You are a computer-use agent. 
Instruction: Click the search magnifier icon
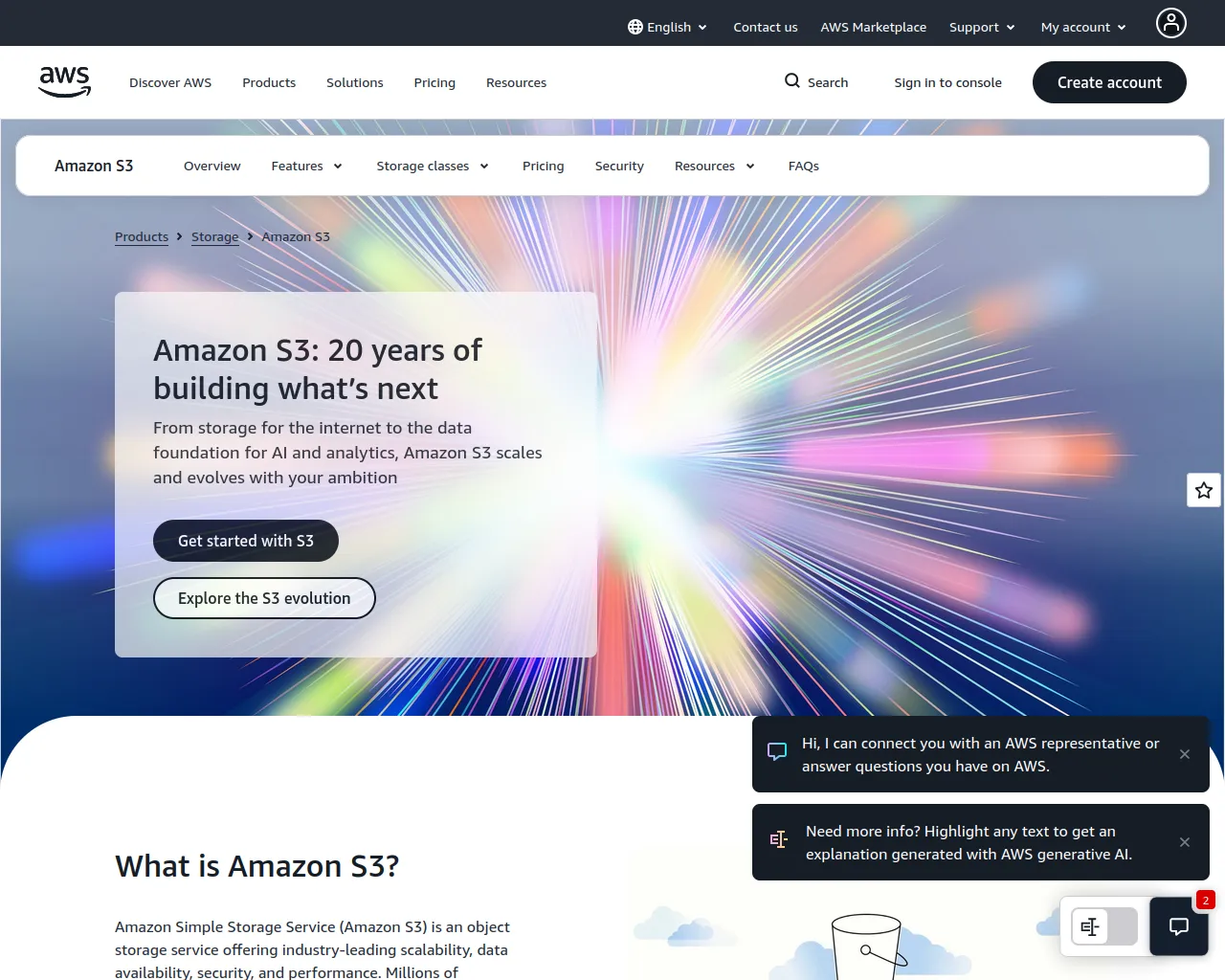click(792, 81)
